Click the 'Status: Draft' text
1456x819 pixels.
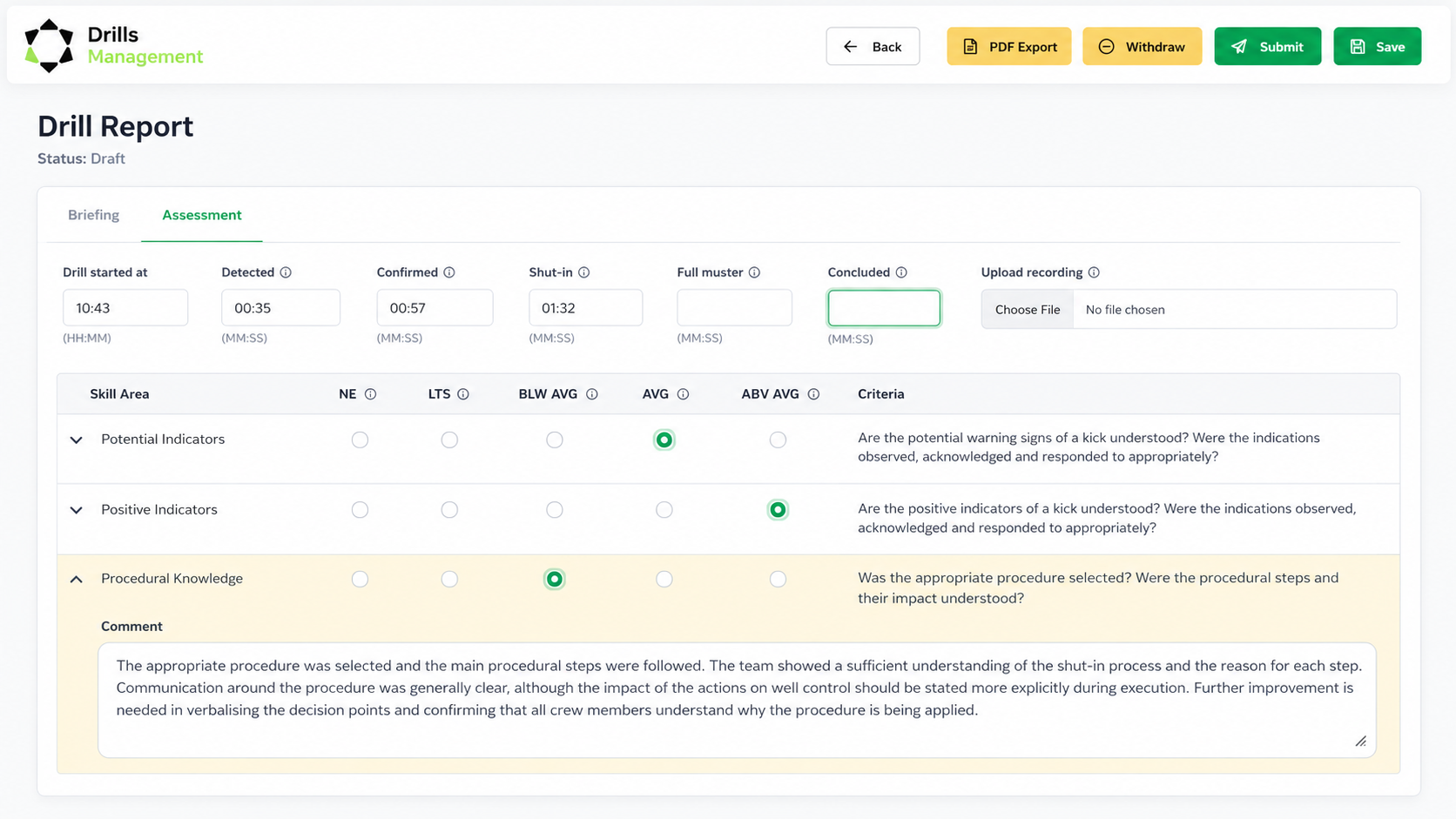(81, 158)
